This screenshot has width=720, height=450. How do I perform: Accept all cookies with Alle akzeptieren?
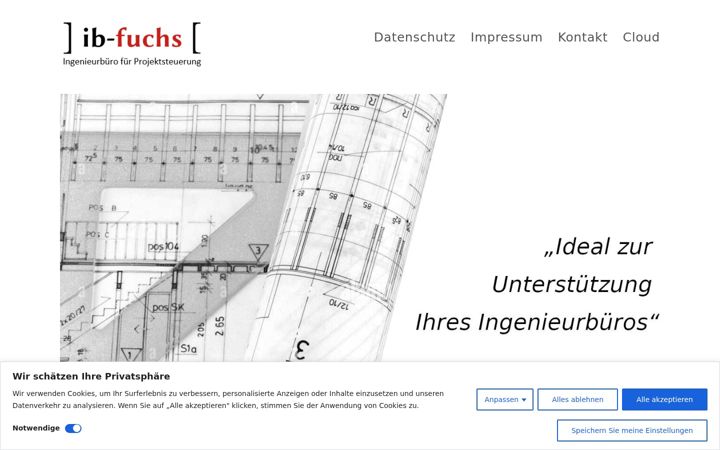pos(664,399)
